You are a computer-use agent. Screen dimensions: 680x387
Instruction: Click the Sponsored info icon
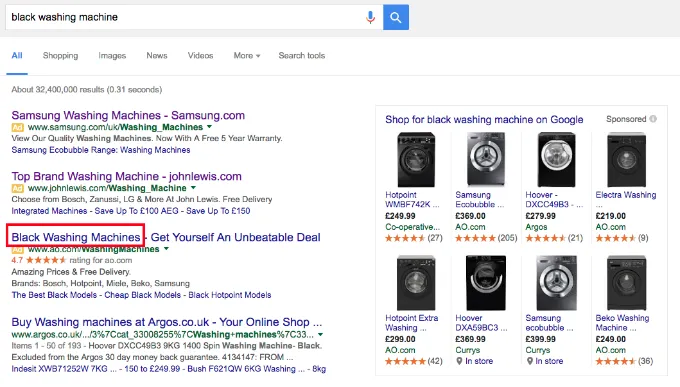(653, 119)
